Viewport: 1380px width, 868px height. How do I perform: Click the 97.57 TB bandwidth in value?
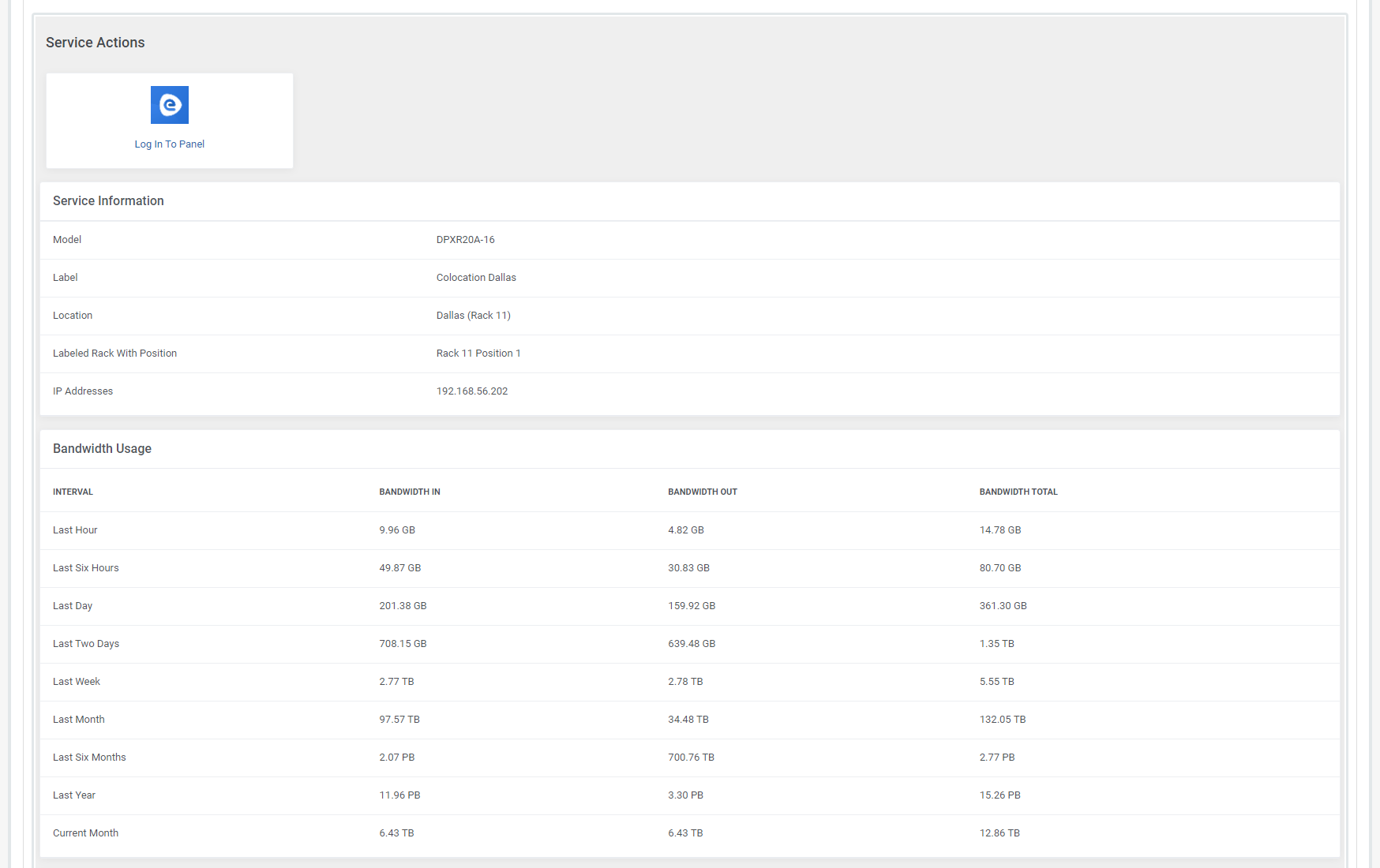(x=399, y=720)
